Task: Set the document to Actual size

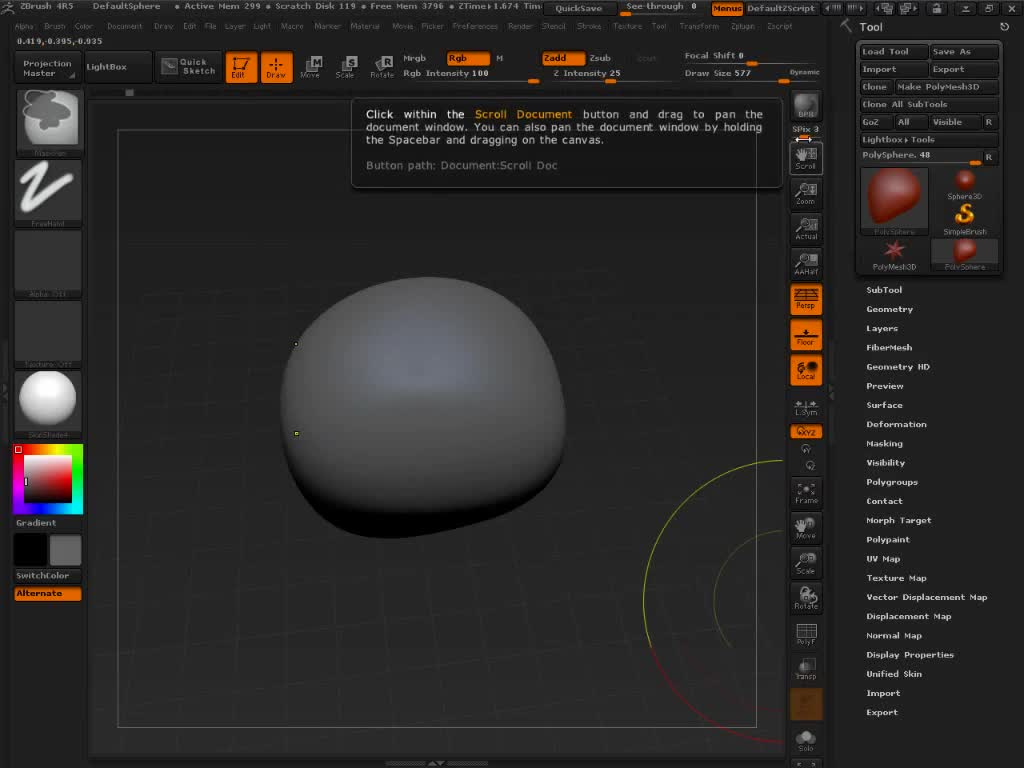Action: [x=806, y=229]
